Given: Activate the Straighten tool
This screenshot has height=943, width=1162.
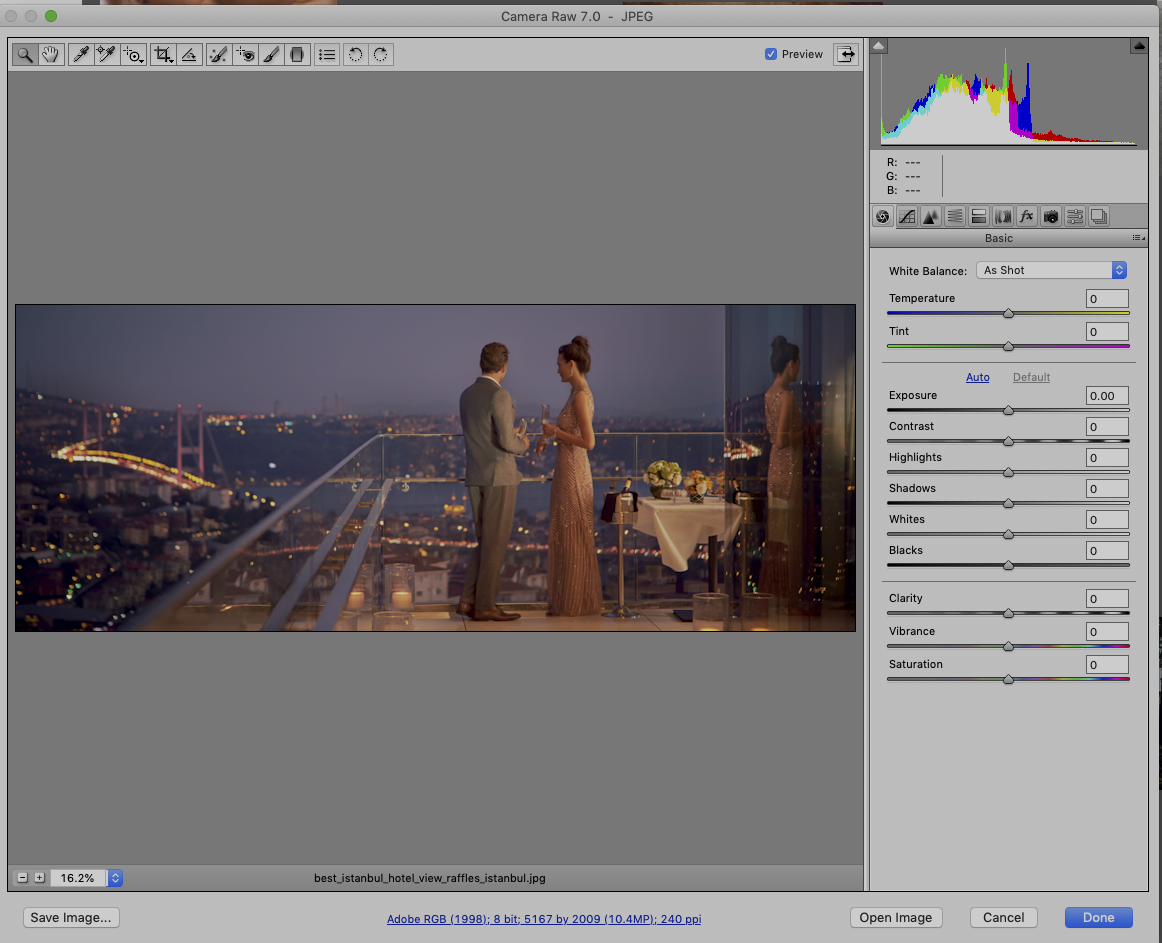Looking at the screenshot, I should pos(190,55).
